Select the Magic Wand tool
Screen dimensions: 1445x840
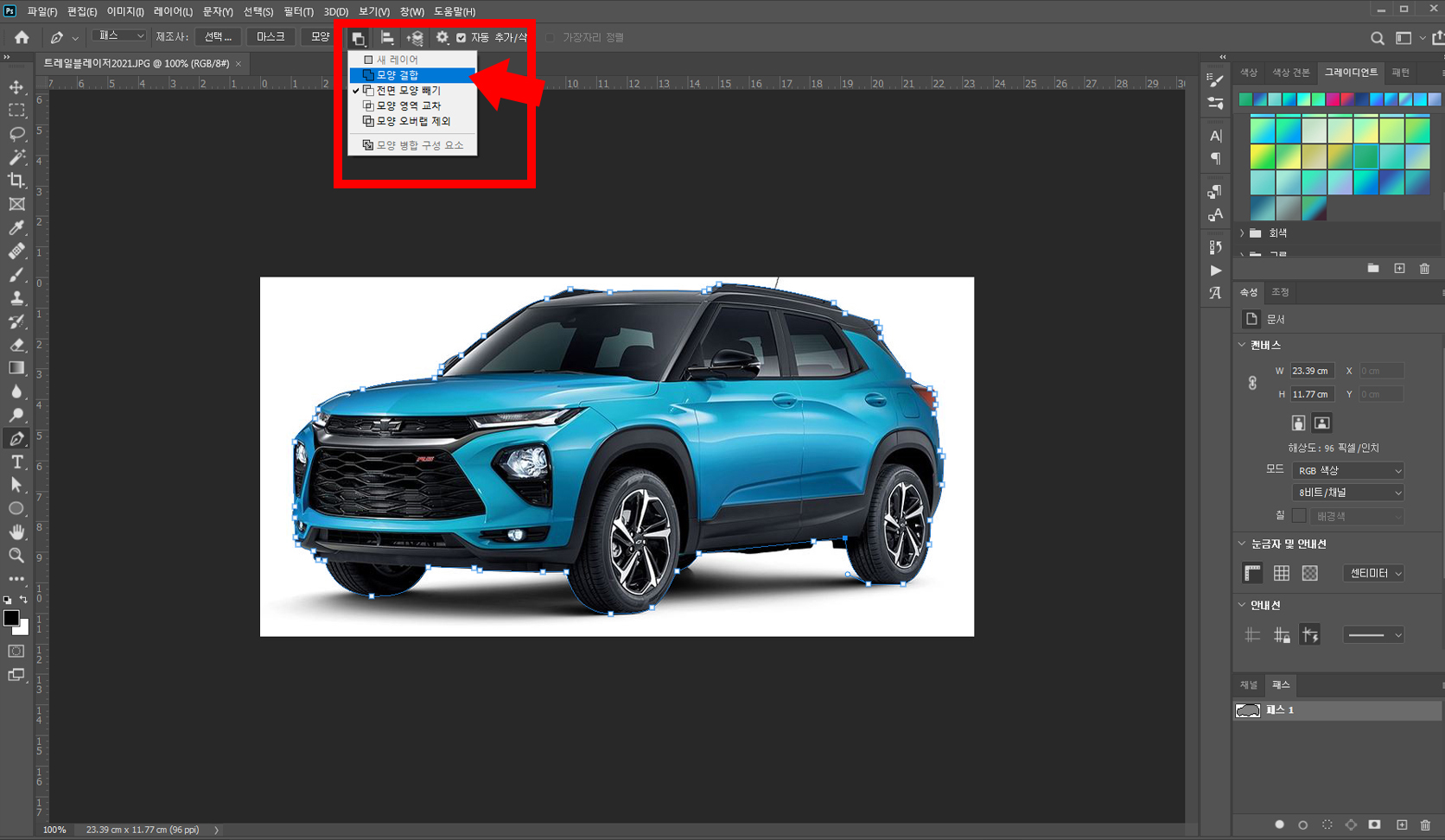16,157
